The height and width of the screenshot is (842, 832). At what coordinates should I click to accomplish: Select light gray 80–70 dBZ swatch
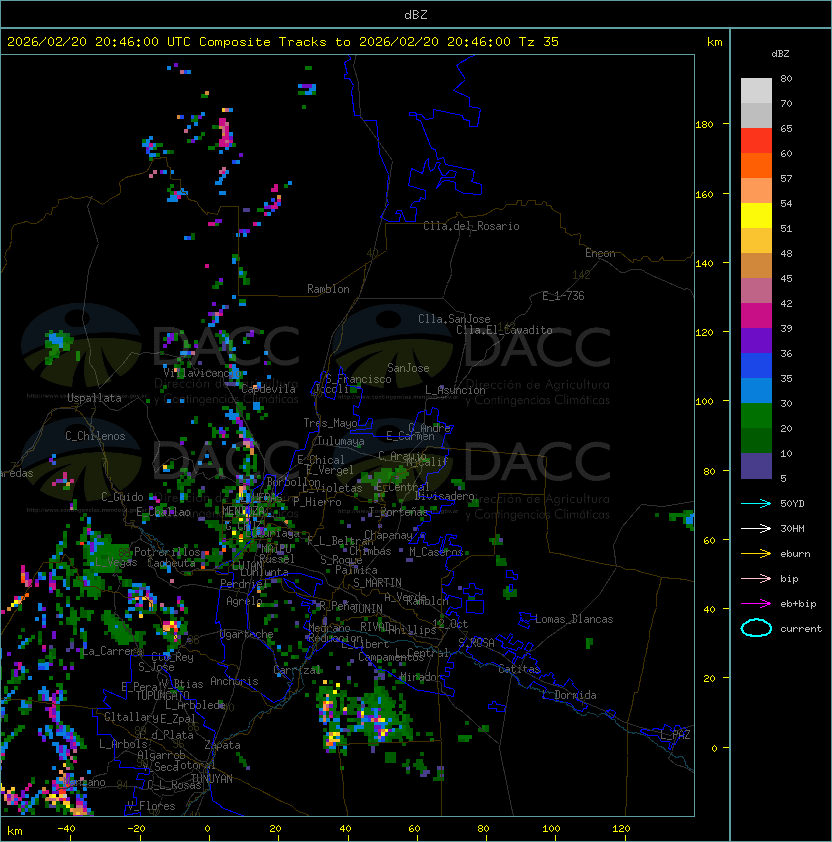tap(756, 90)
